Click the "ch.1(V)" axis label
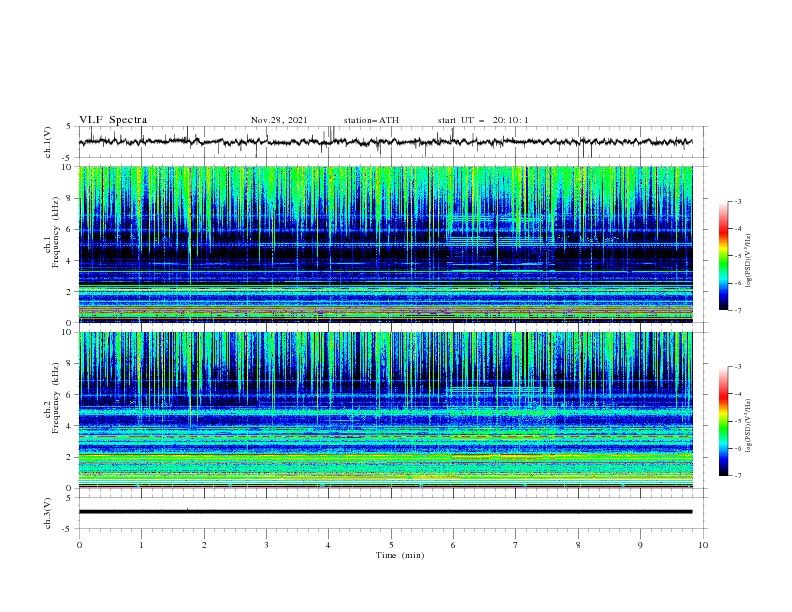The image size is (792, 612). 47,142
